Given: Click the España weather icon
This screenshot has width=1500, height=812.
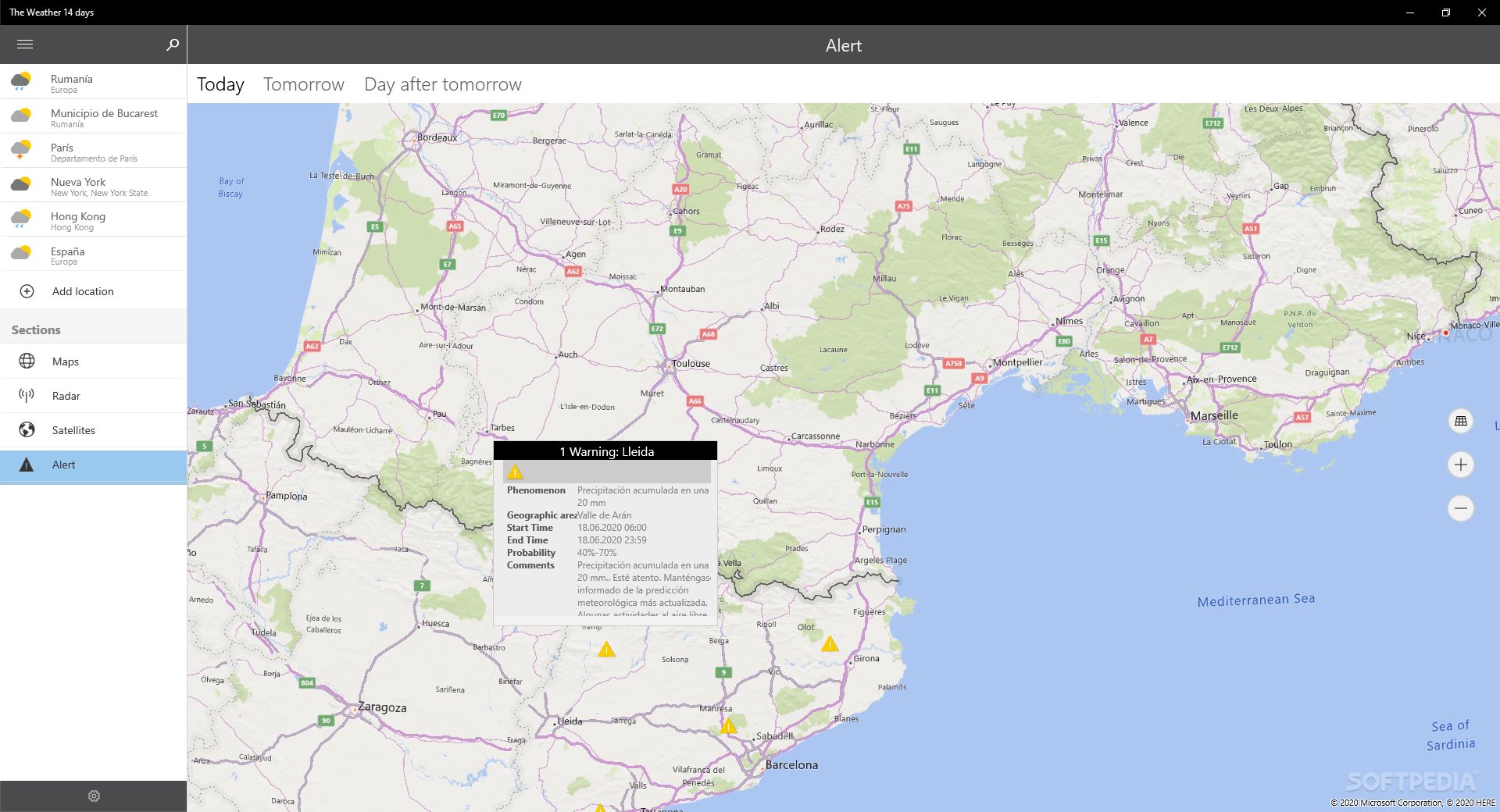Looking at the screenshot, I should 21,253.
